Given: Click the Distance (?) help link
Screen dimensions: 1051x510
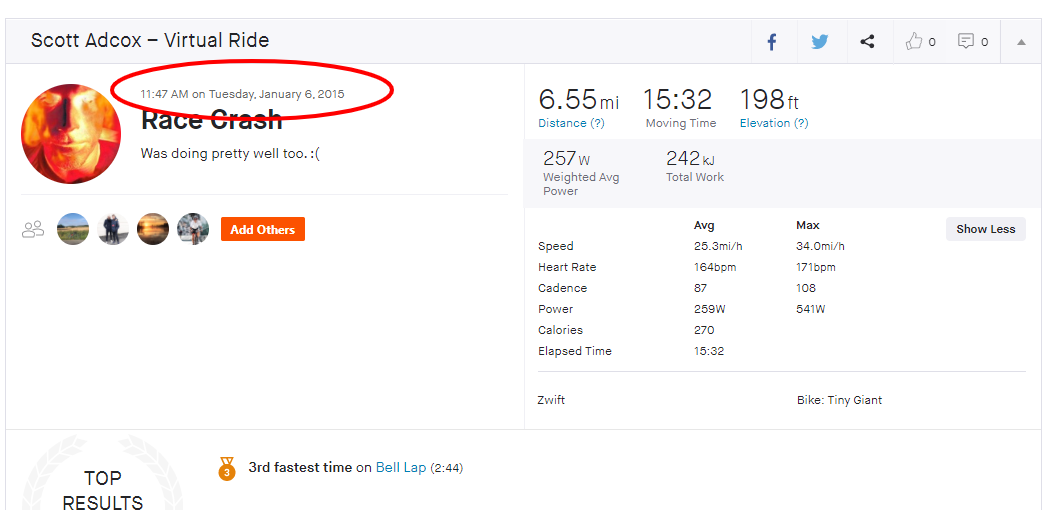Looking at the screenshot, I should (571, 123).
